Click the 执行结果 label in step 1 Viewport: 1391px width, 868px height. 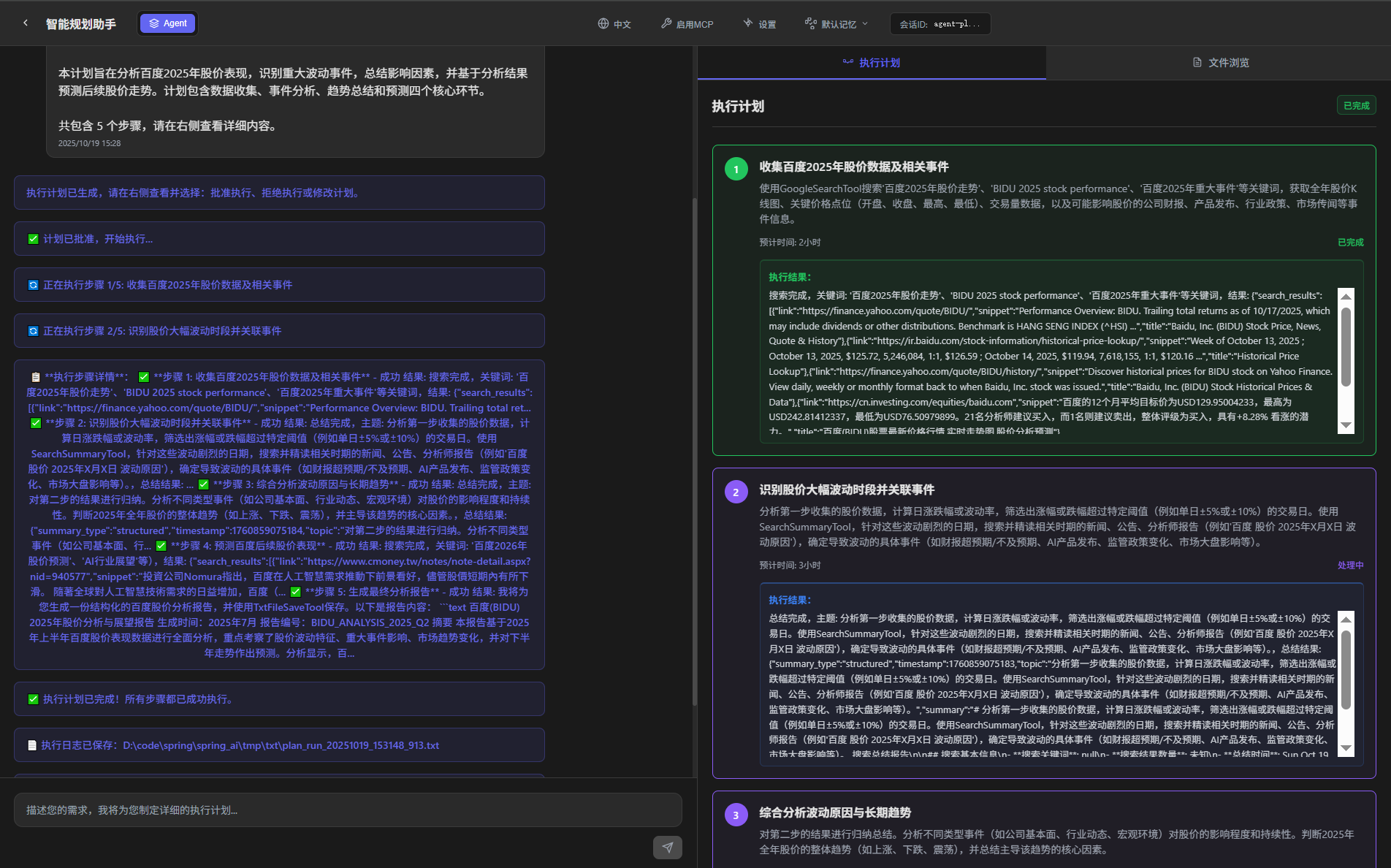click(x=790, y=278)
